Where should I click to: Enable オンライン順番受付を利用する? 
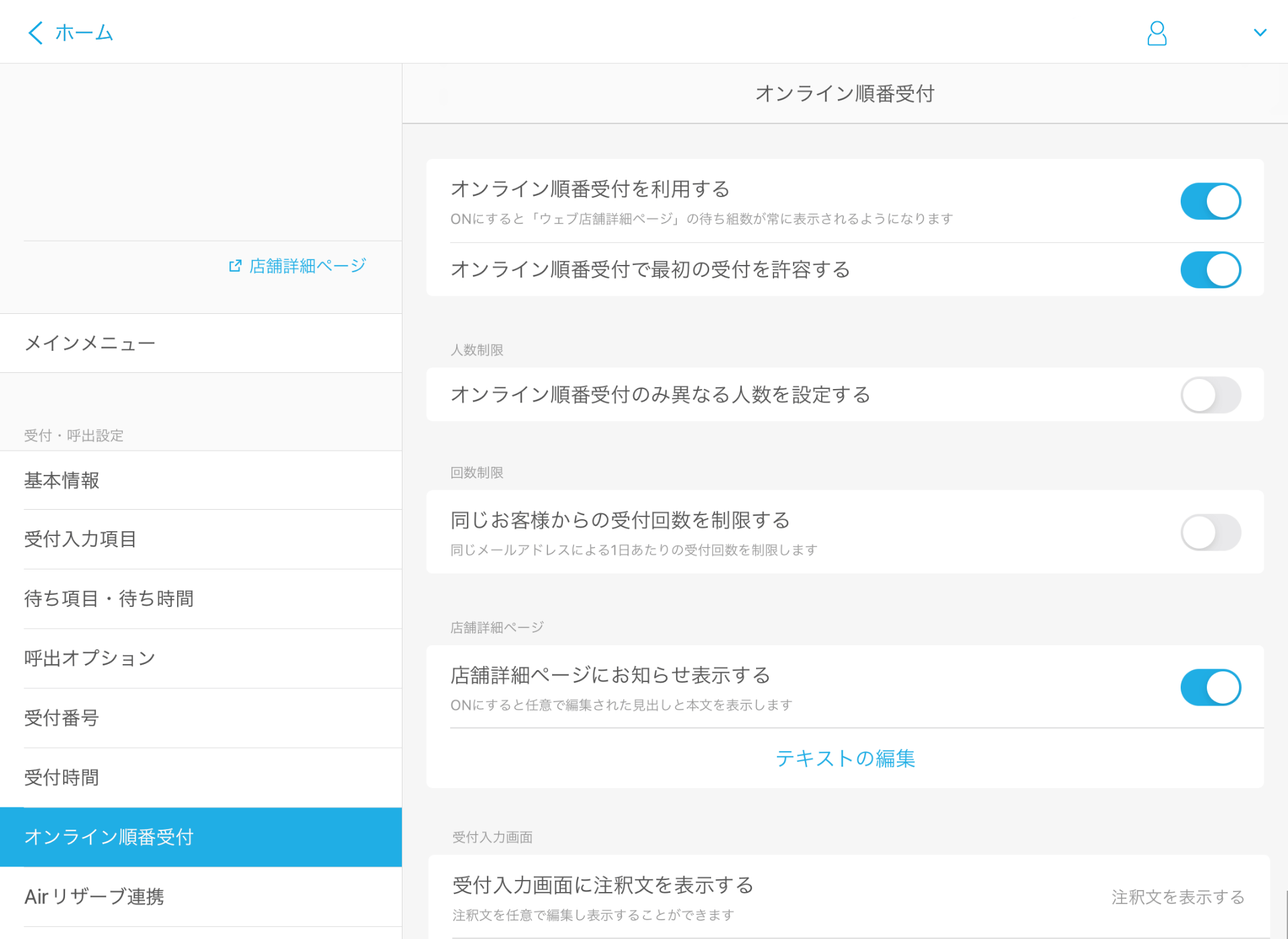[1210, 201]
